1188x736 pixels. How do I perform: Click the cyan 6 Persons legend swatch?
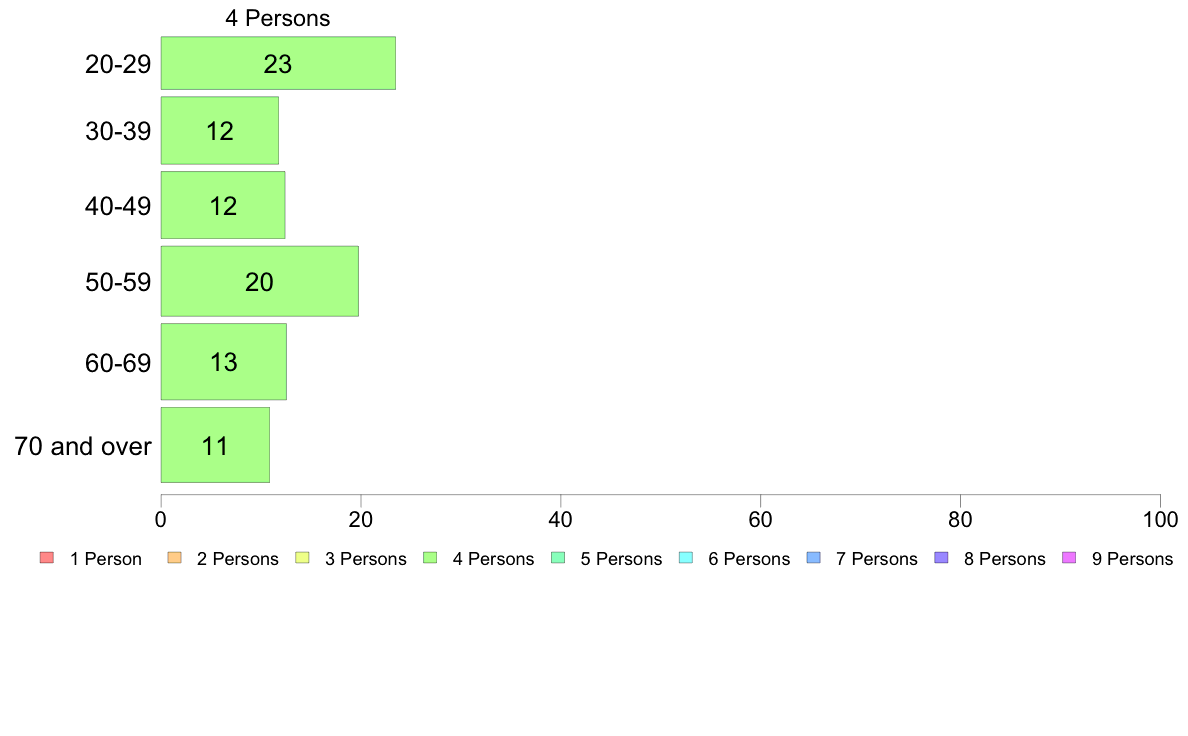(x=686, y=558)
